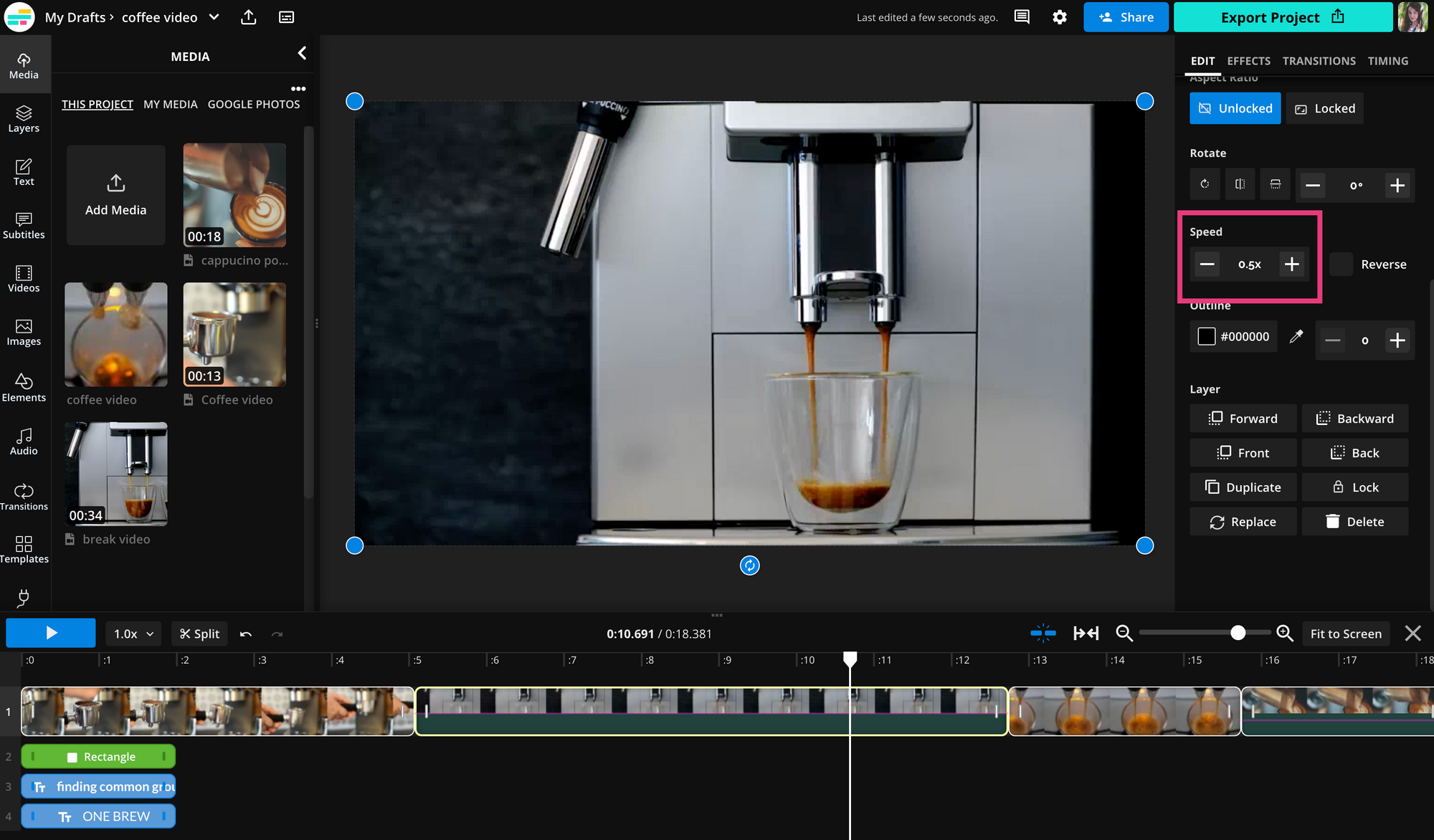Click the eyedropper next to outline color

click(x=1296, y=336)
